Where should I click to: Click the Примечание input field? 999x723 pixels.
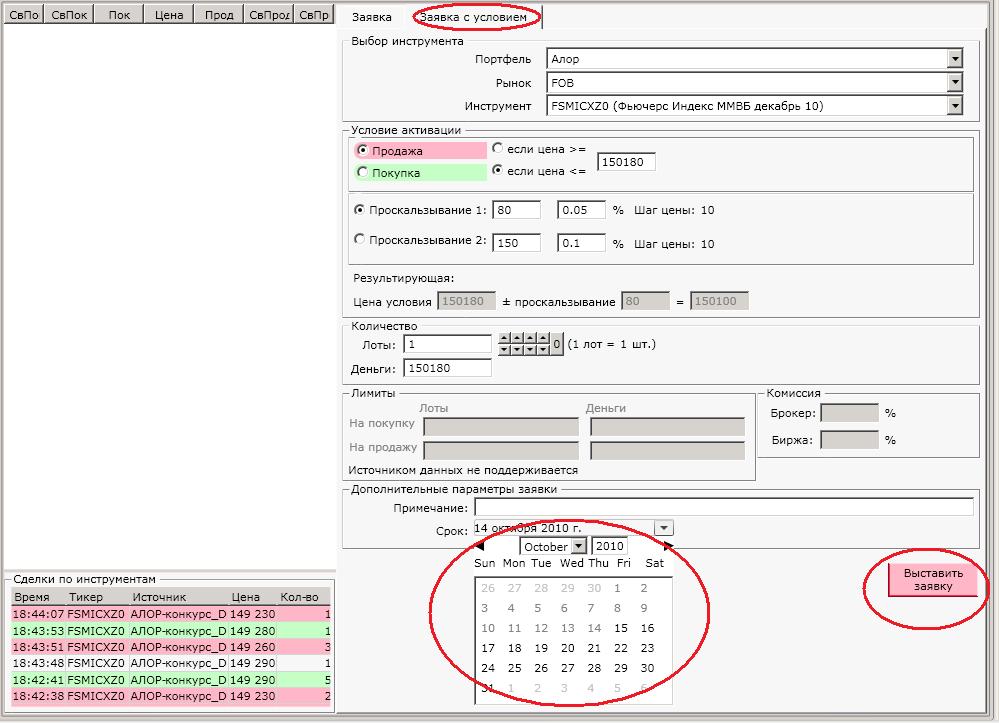point(723,508)
